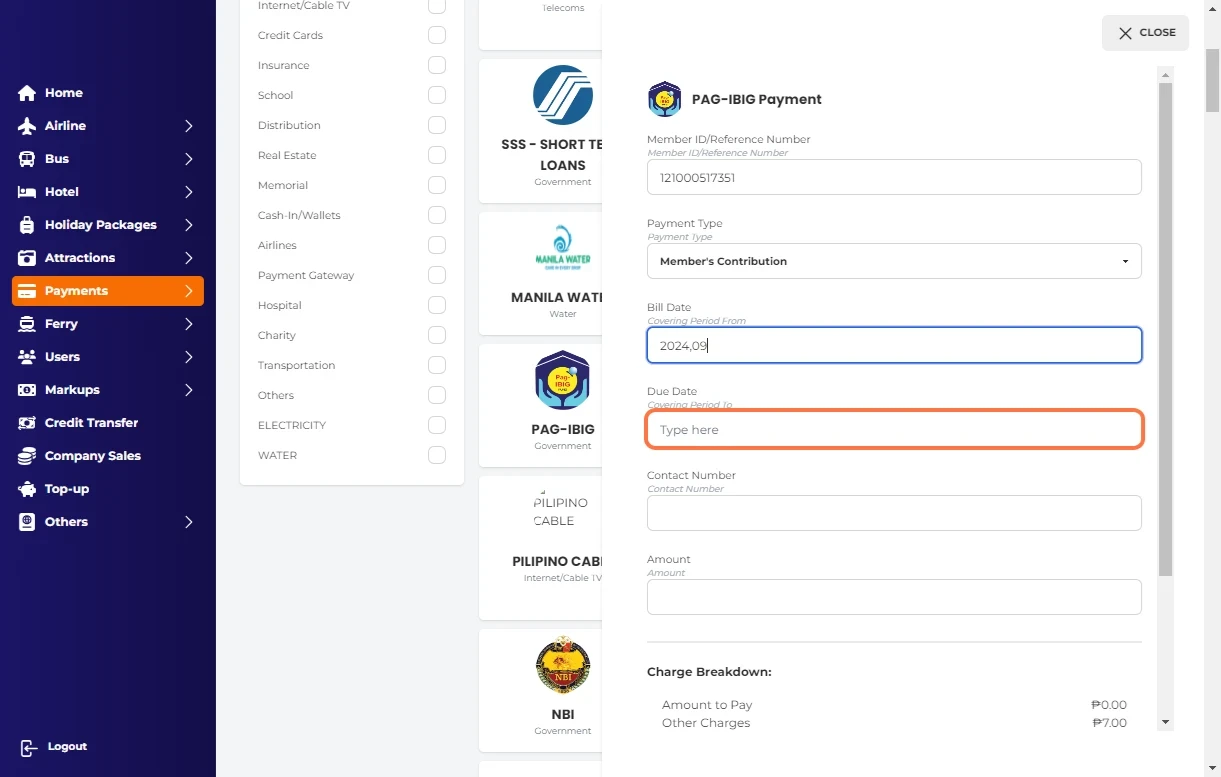Open the Credit Transfer menu item
Viewport: 1221px width, 777px height.
91,423
